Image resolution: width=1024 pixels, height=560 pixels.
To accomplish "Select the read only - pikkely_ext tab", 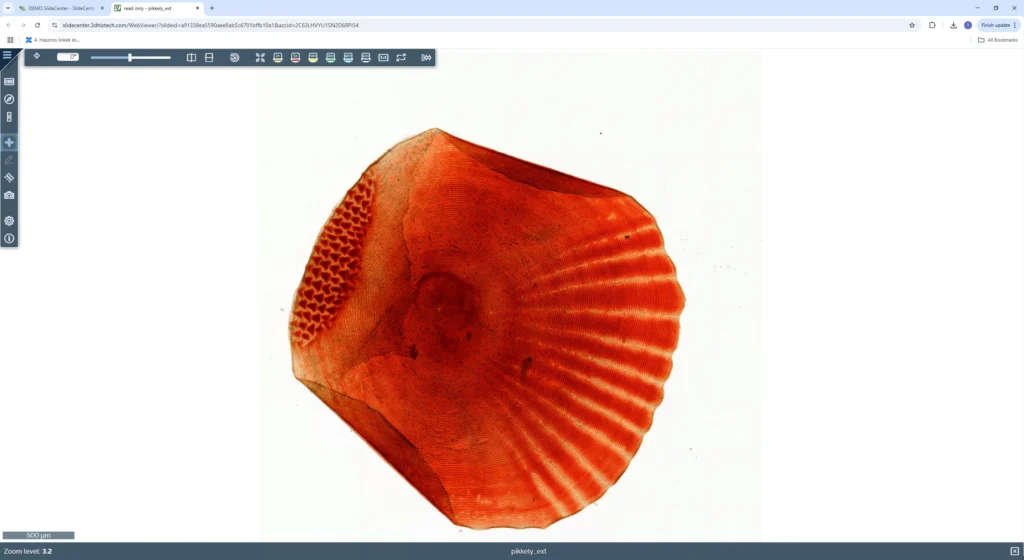I will pyautogui.click(x=157, y=8).
